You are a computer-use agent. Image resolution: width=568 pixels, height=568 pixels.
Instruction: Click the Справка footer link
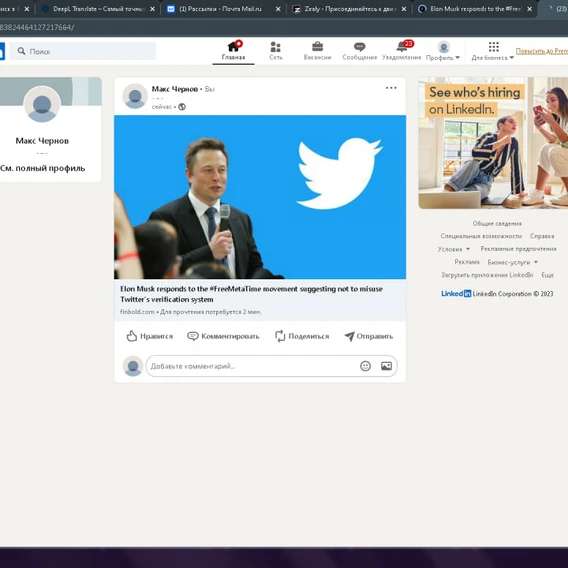point(542,236)
